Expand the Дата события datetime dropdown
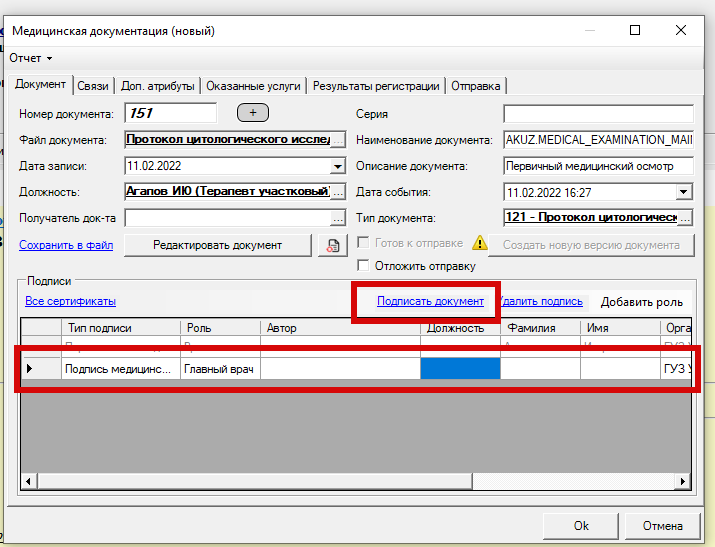 (684, 192)
